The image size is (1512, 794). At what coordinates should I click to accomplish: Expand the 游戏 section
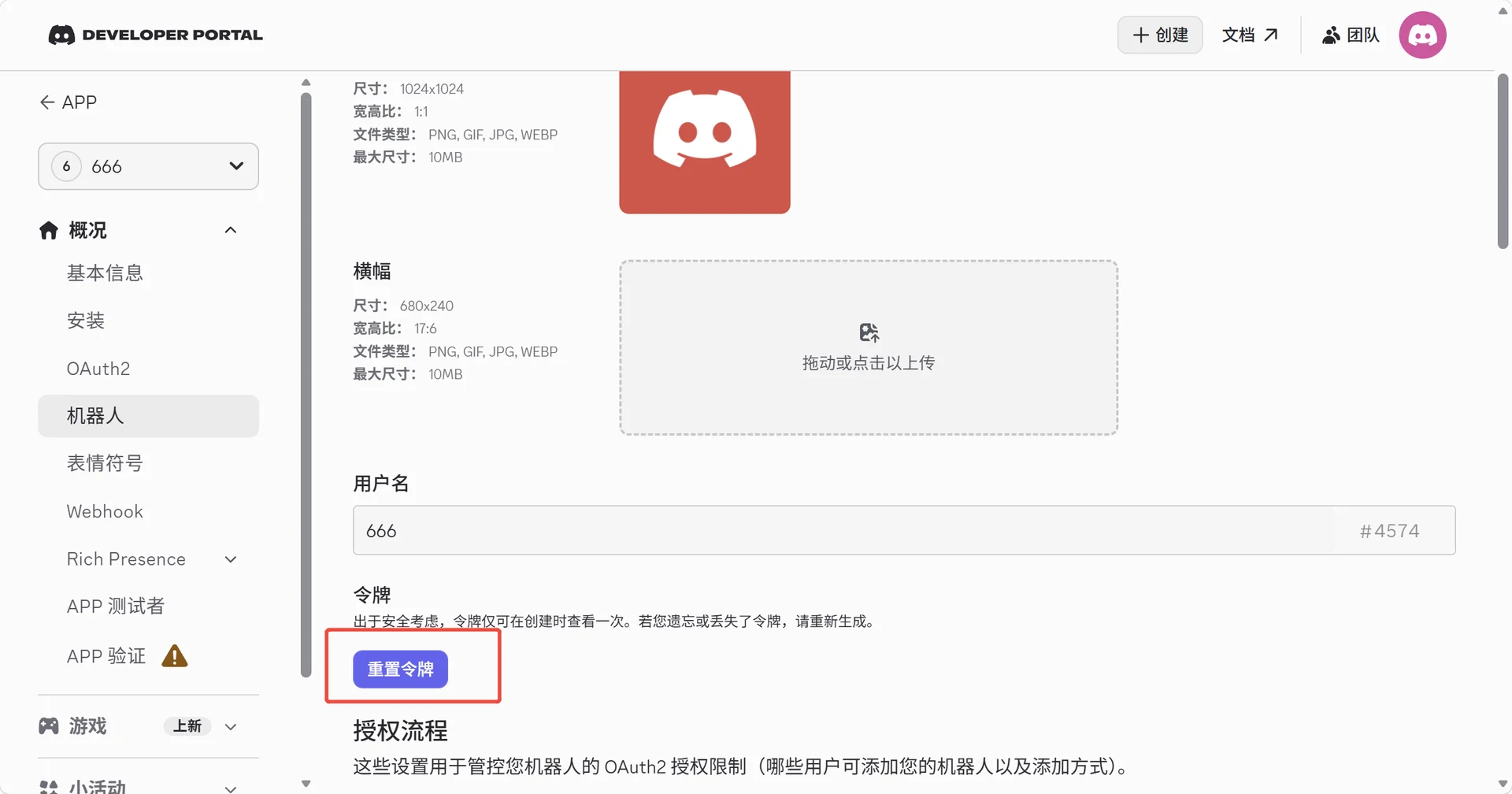231,726
